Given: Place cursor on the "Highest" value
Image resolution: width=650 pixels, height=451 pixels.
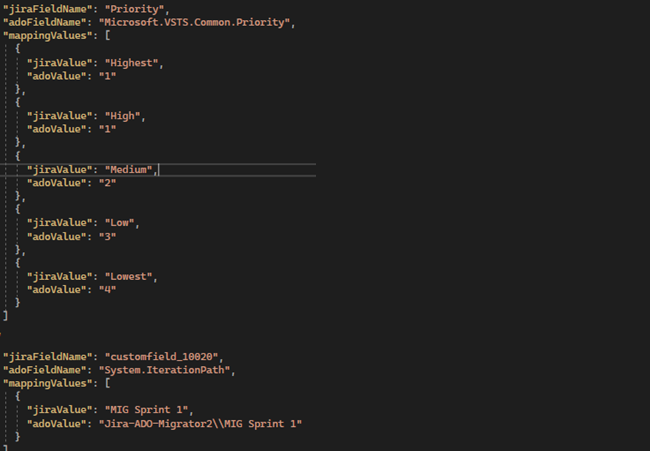Looking at the screenshot, I should click(133, 63).
